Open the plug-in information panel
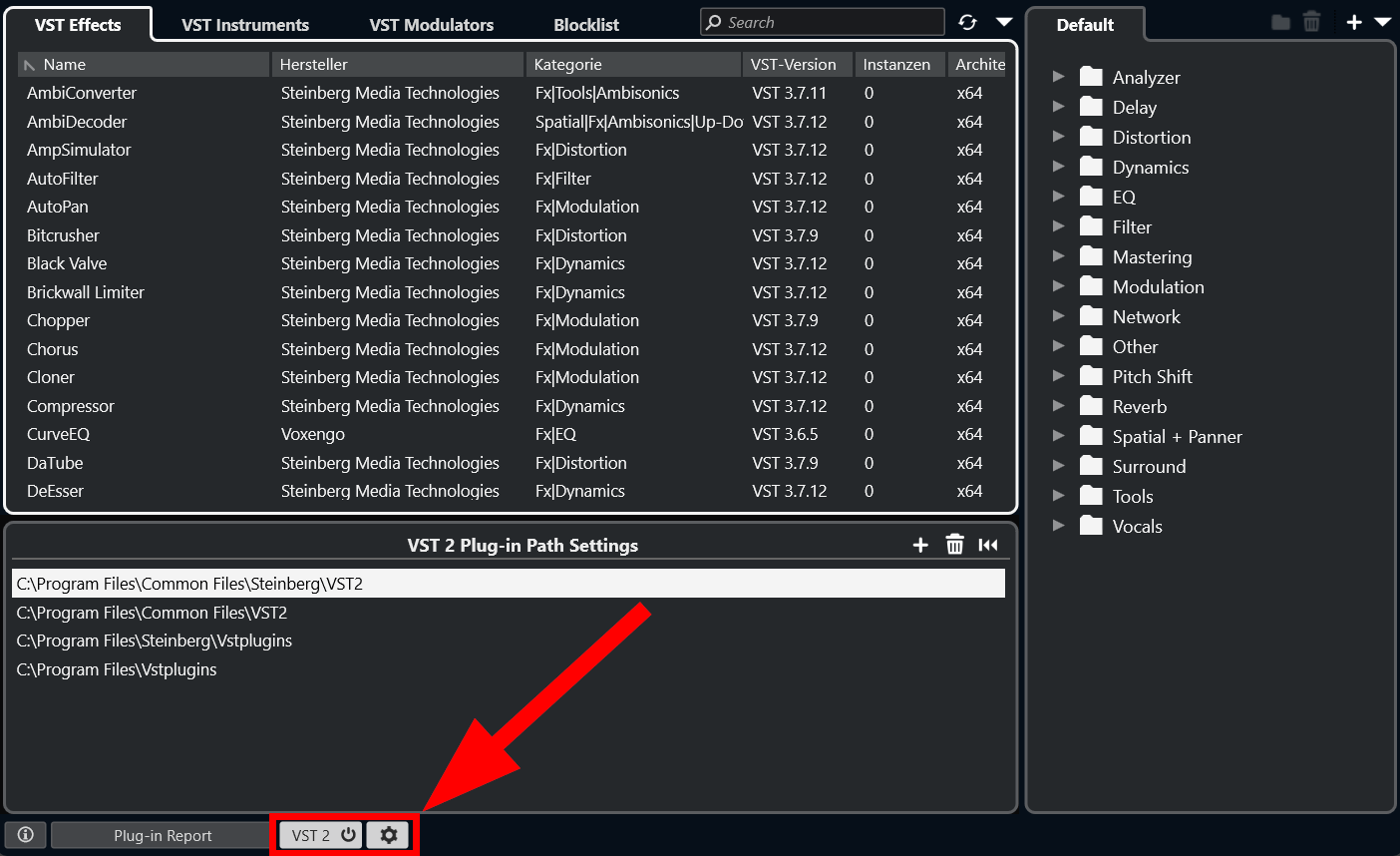This screenshot has height=856, width=1400. point(25,835)
